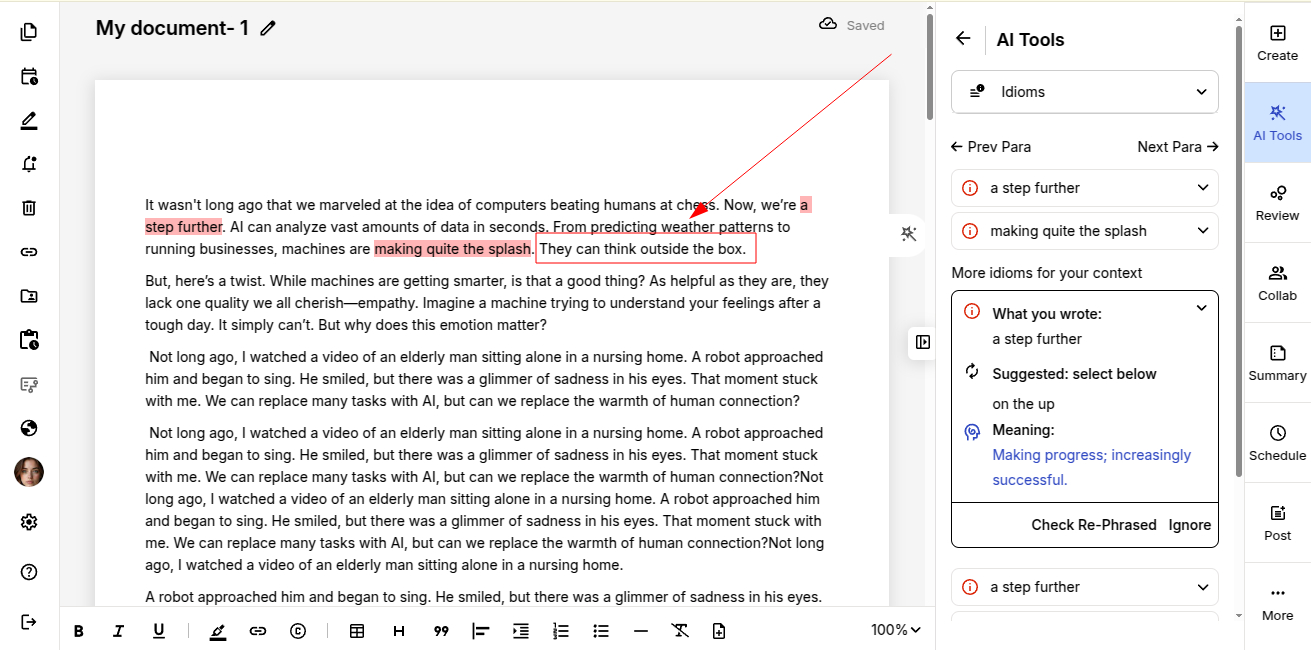Screen dimensions: 1311x650
Task: Click the clear formatting icon
Action: click(x=680, y=631)
